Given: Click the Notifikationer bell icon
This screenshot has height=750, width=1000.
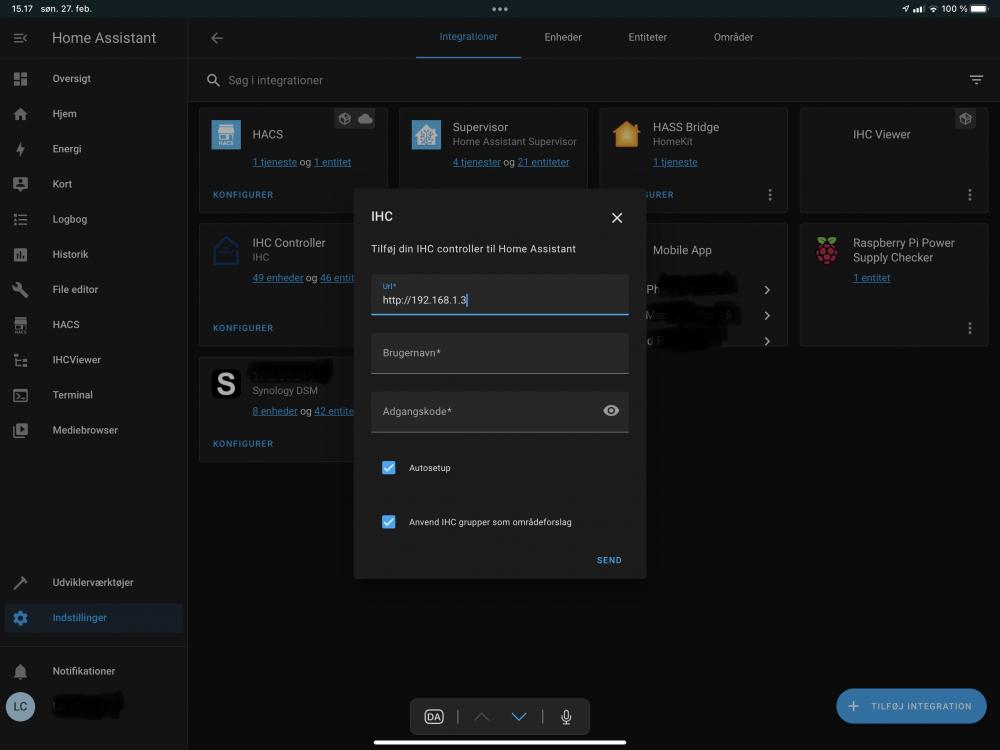Looking at the screenshot, I should 20,671.
